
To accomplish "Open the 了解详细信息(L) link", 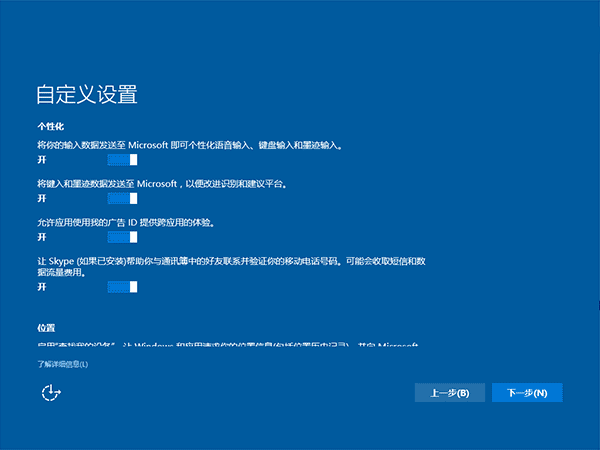I will click(x=63, y=364).
